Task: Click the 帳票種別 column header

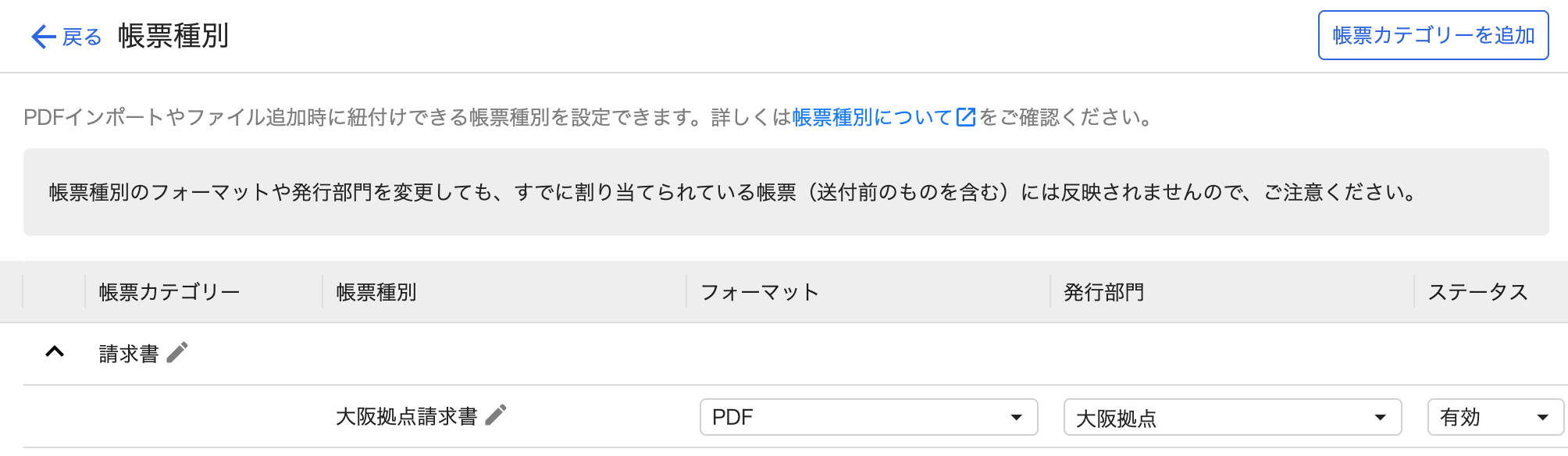Action: pos(376,292)
